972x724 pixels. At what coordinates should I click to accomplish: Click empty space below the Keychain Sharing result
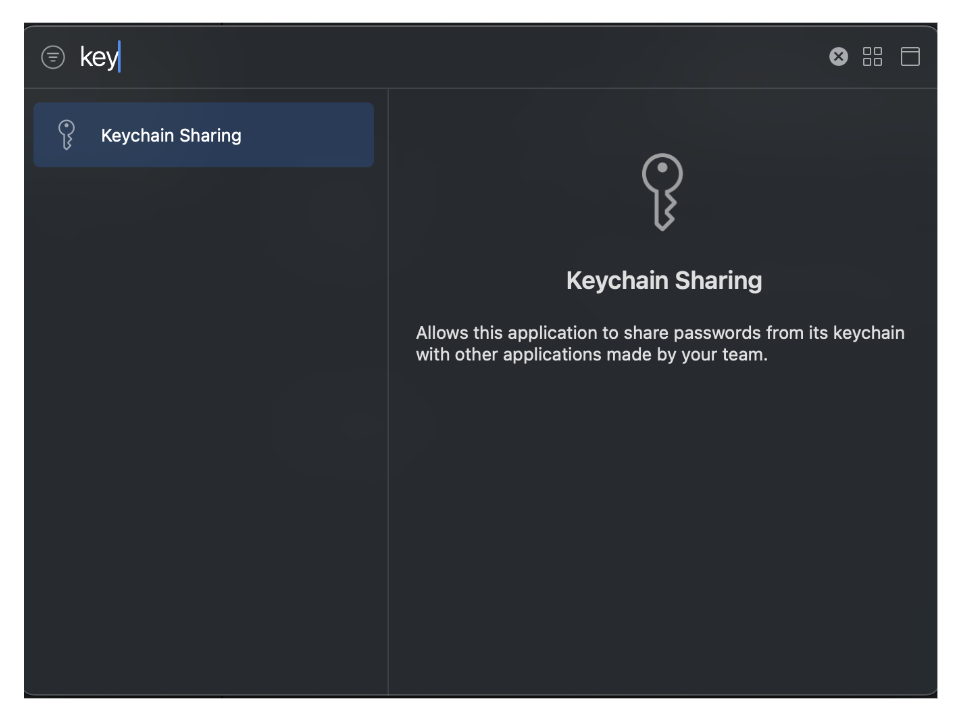[x=203, y=400]
